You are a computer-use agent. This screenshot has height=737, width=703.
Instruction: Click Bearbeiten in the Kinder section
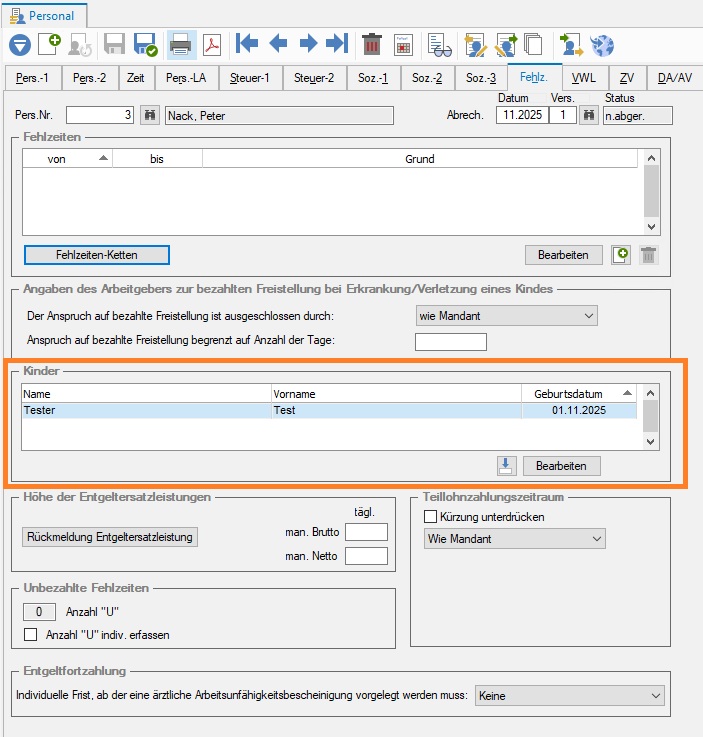562,466
